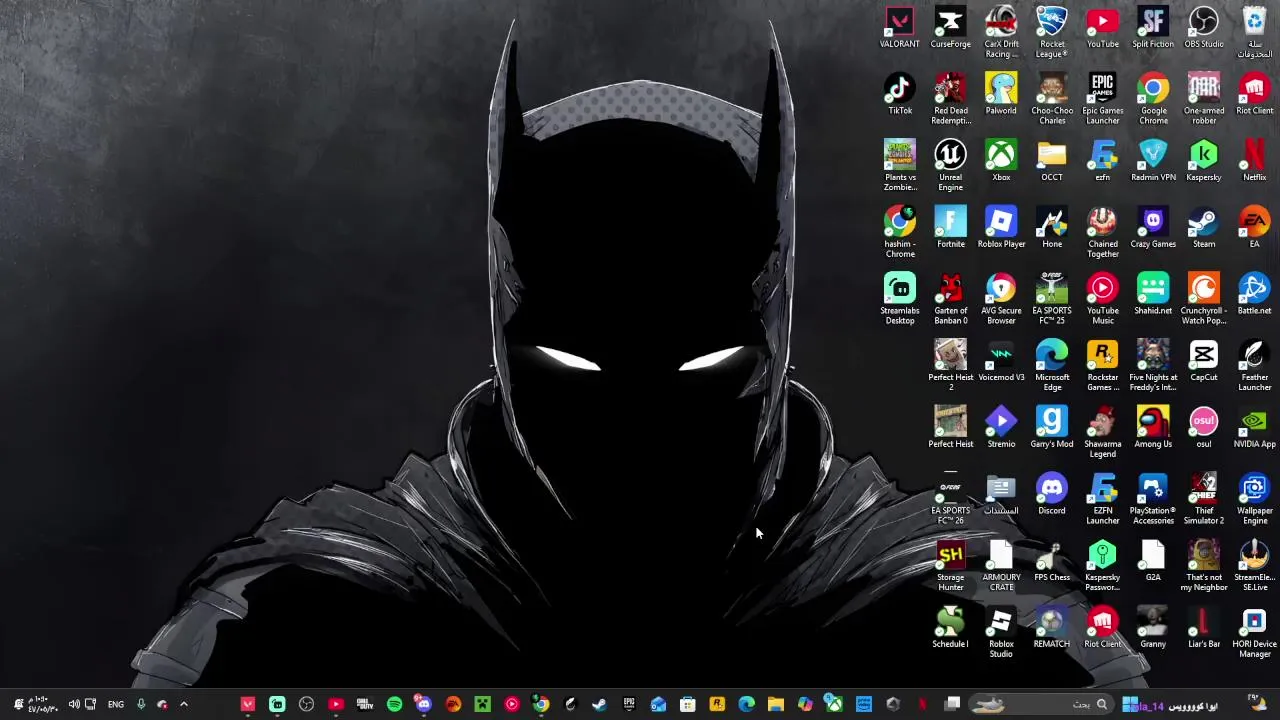Open the Windows Start button

coord(1130,704)
